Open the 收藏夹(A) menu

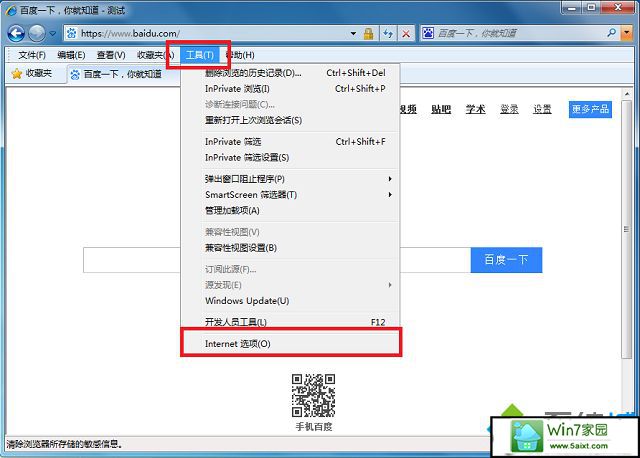point(155,55)
